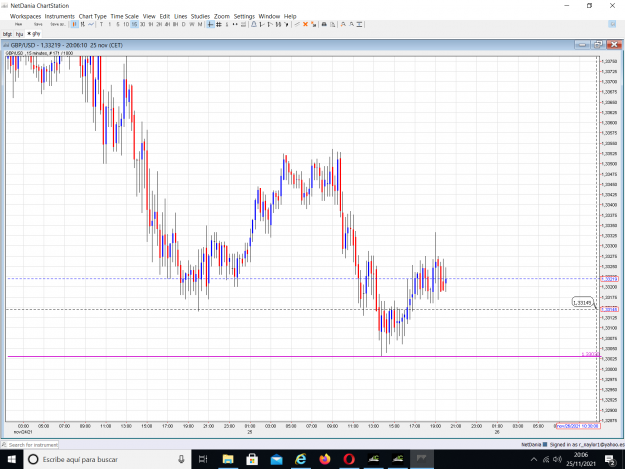
Task: Switch to the line chart icon
Action: (91, 24)
